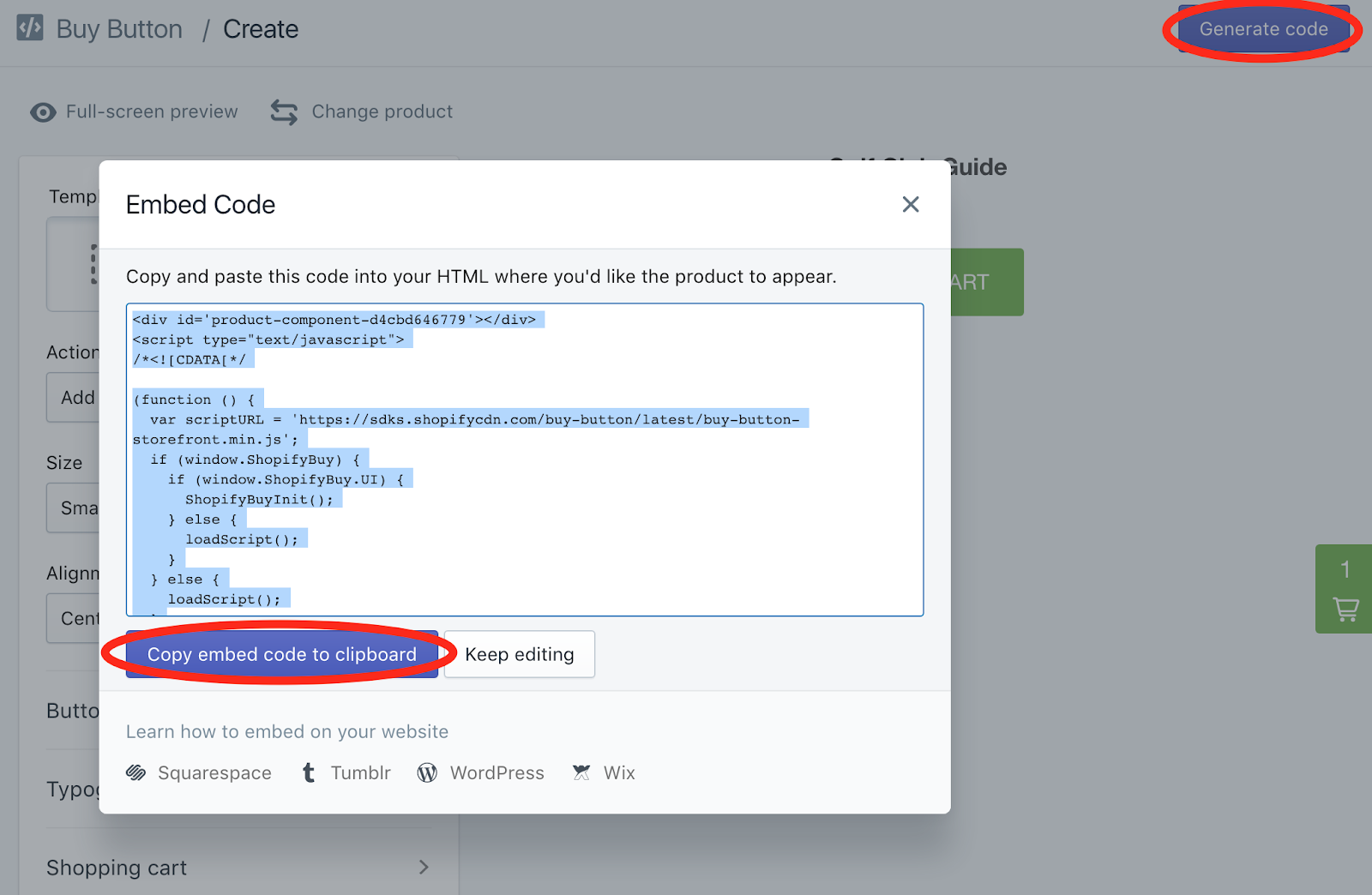1372x895 pixels.
Task: Click the WordPress logo icon
Action: tap(427, 772)
